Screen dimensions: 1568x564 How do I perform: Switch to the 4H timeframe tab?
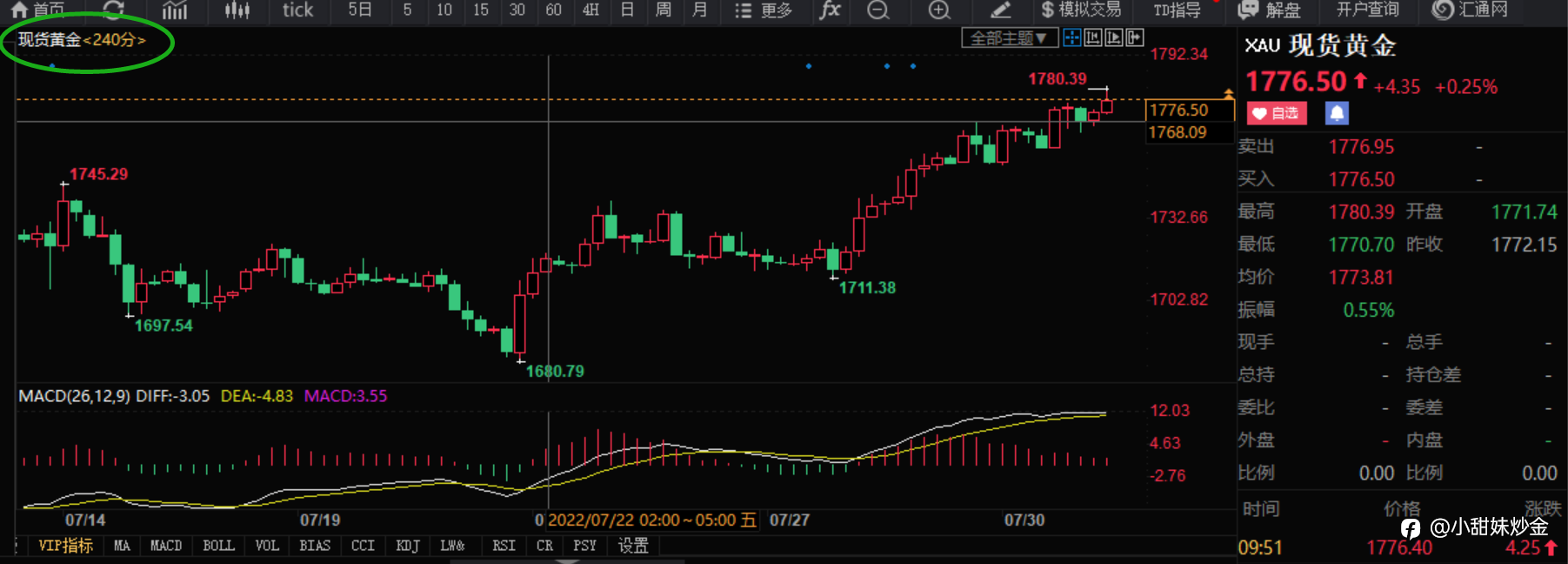[x=591, y=10]
